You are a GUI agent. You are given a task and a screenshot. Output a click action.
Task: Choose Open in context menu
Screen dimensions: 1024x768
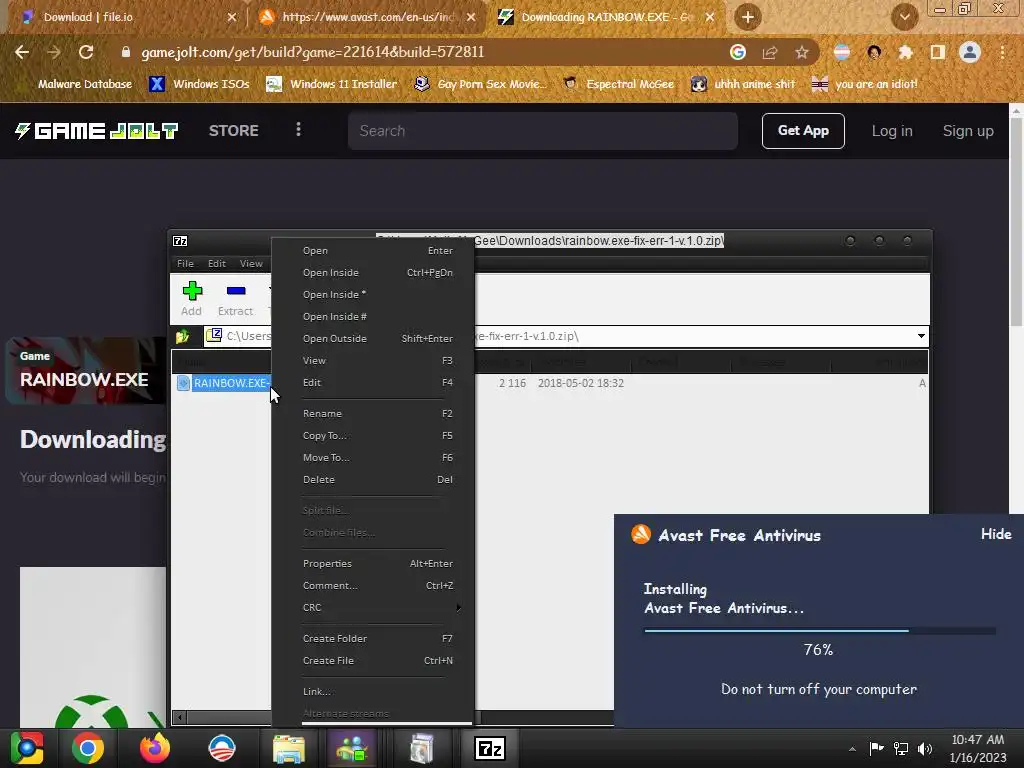click(x=373, y=250)
